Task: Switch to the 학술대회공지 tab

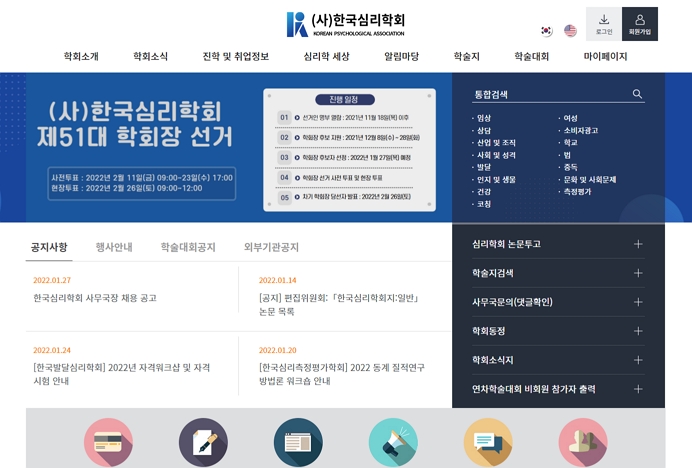Action: point(188,247)
